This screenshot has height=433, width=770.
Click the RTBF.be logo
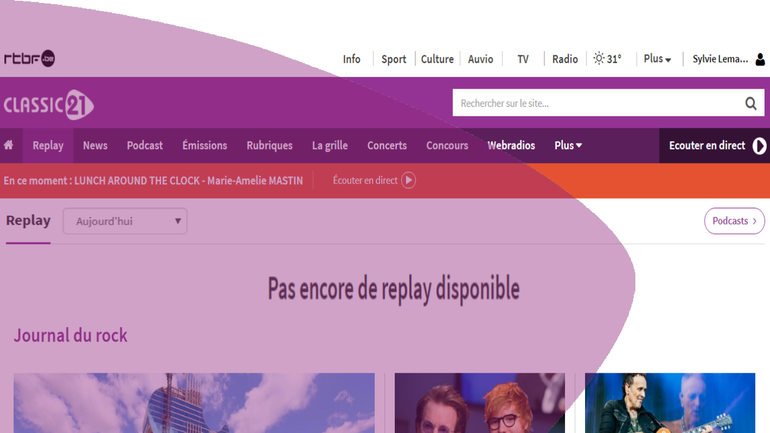point(29,59)
